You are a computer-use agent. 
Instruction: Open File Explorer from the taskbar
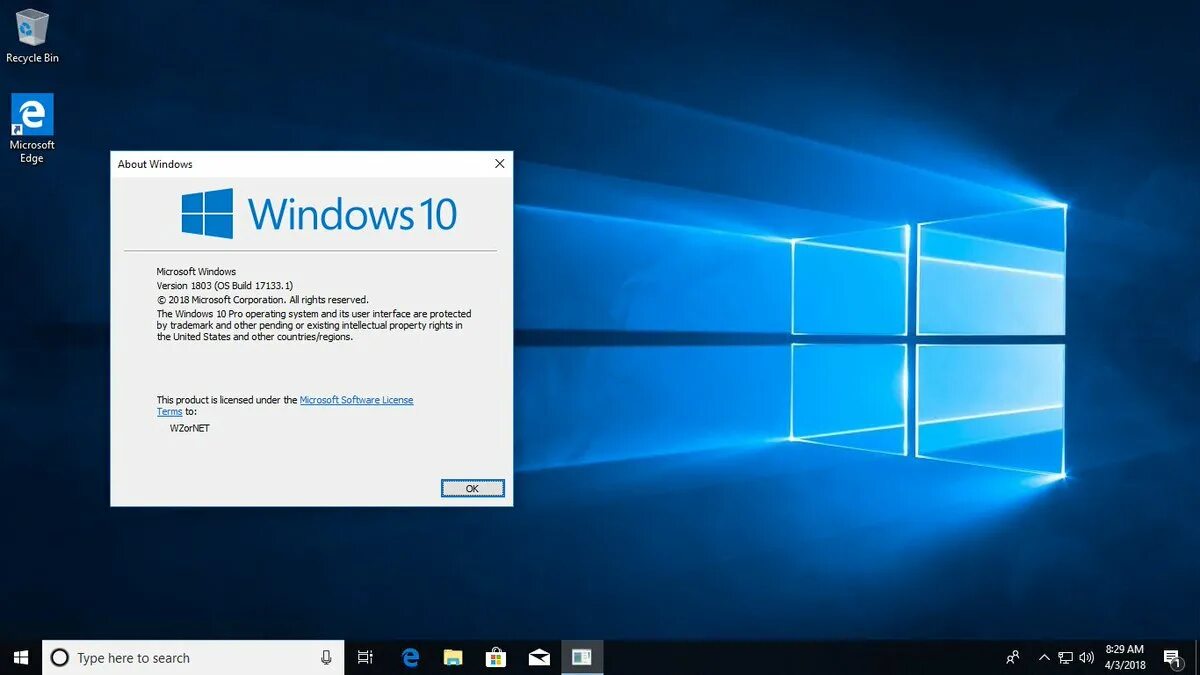click(x=453, y=657)
